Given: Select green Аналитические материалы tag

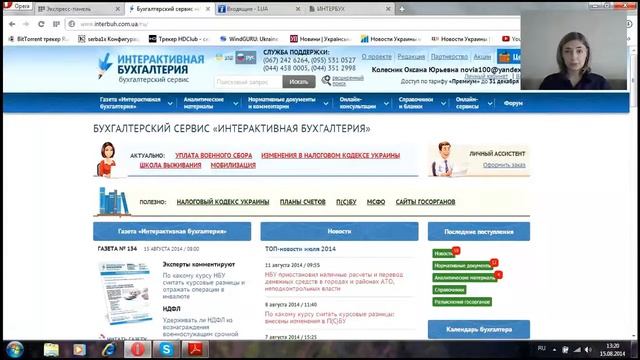Looking at the screenshot, I should (x=464, y=278).
